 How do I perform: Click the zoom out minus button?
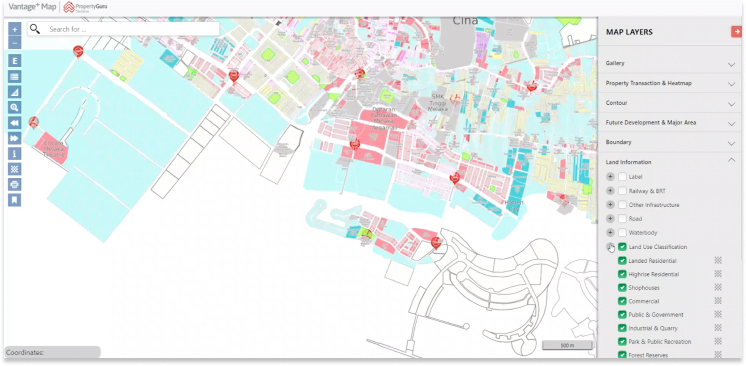point(15,42)
